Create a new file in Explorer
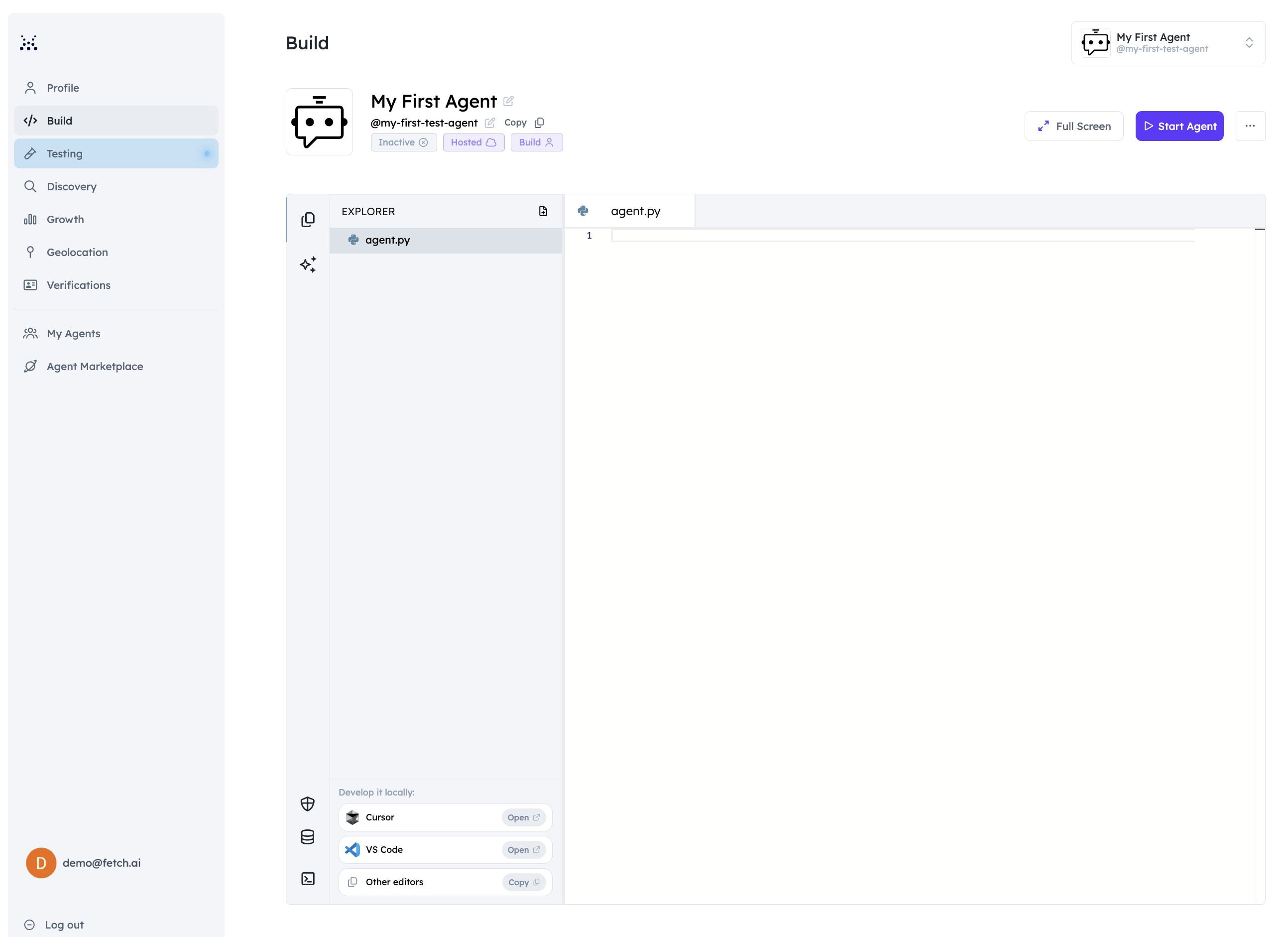This screenshot has height=937, width=1288. click(x=543, y=211)
